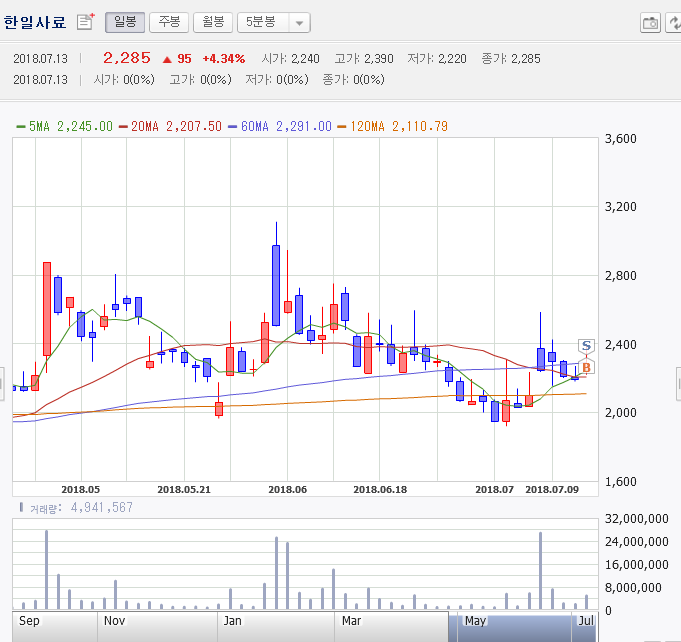Switch to the 월봉 monthly chart tab
This screenshot has width=681, height=642.
[213, 22]
